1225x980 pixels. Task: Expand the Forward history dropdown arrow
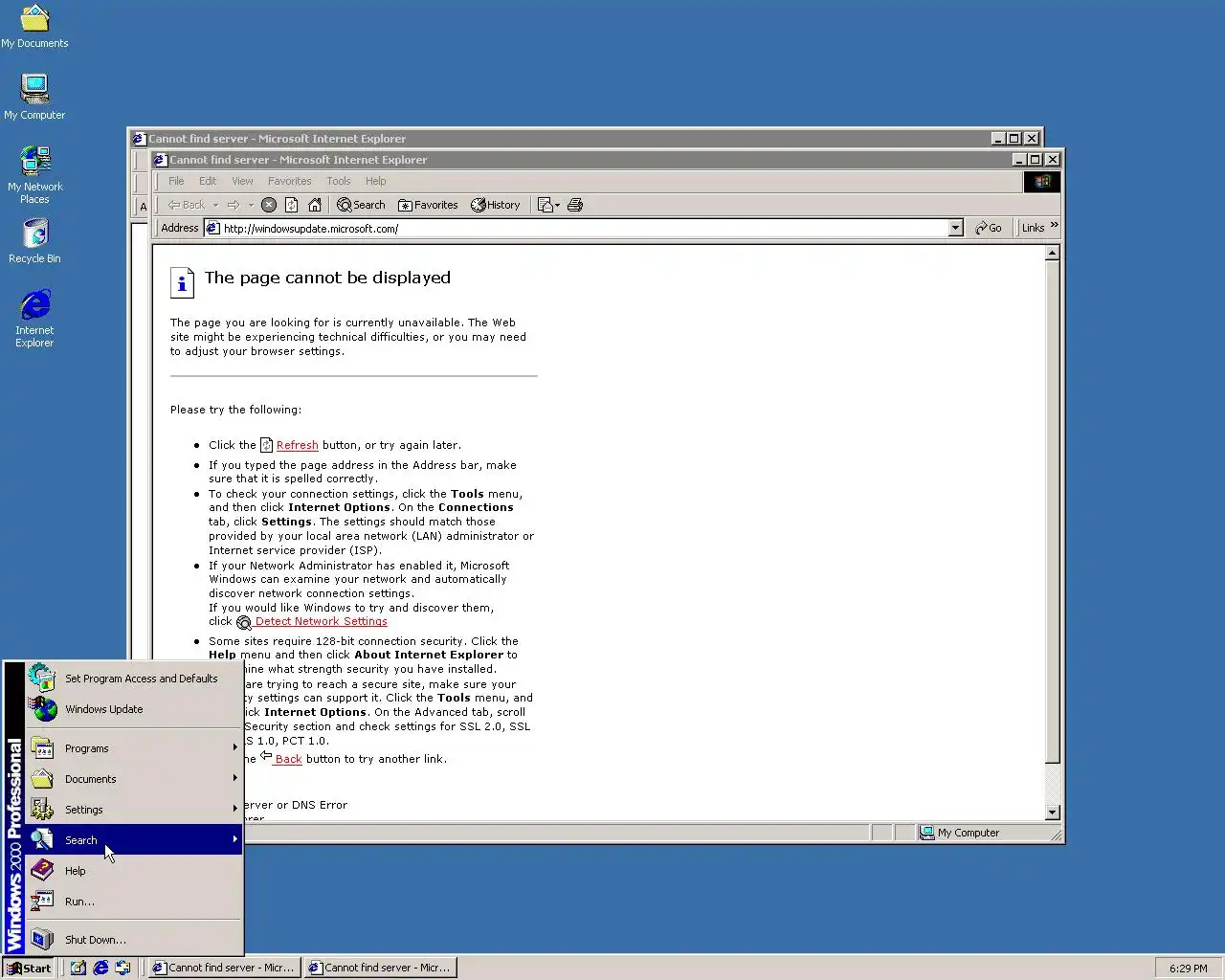[251, 205]
